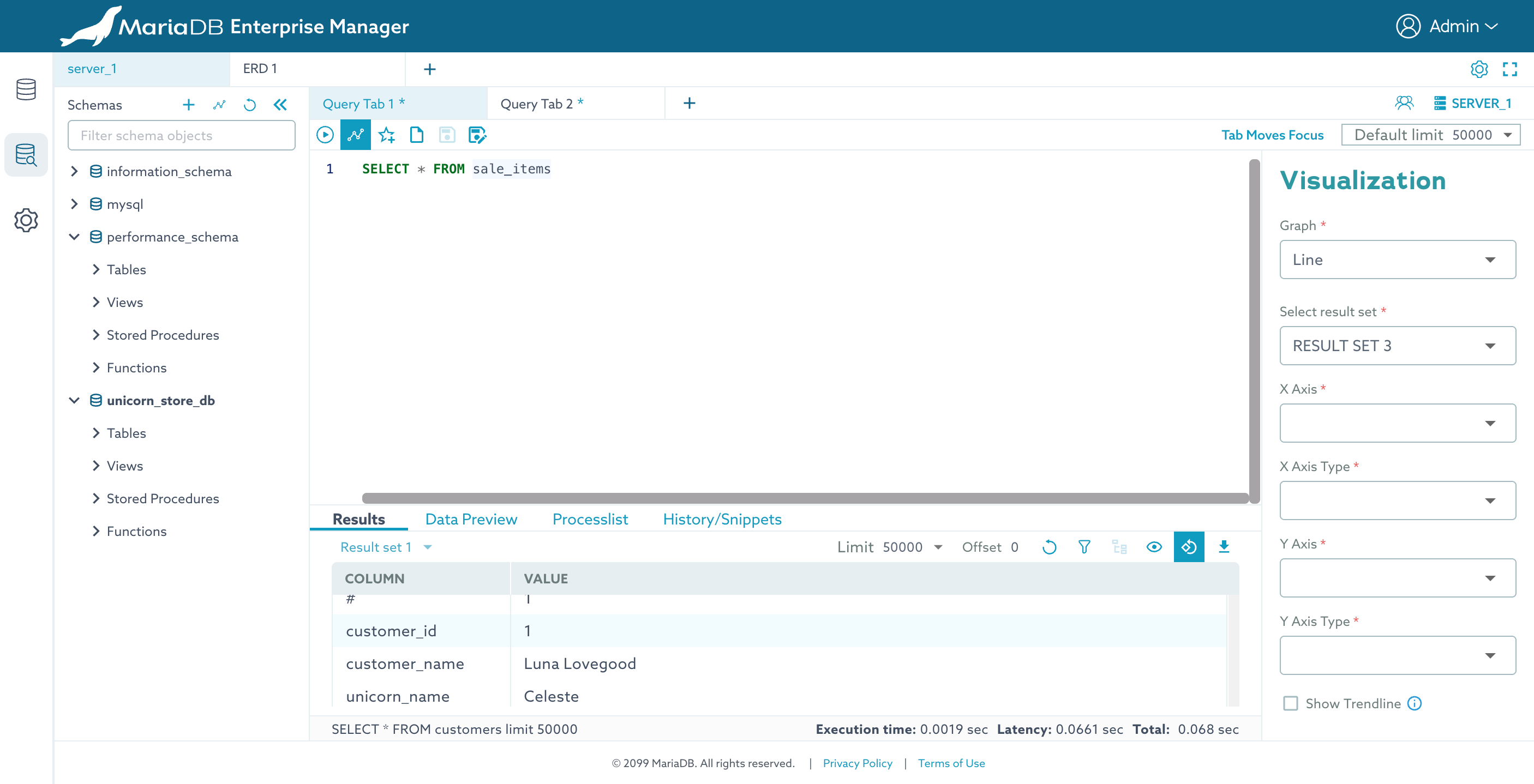
Task: Expand the information_schema tree node
Action: point(74,171)
